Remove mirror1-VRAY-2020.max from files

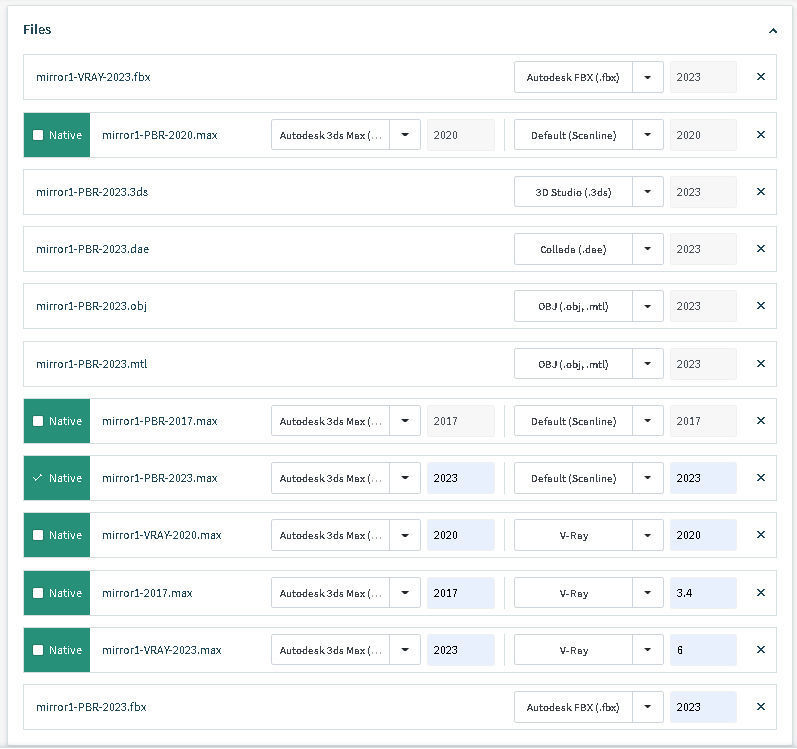pos(760,535)
